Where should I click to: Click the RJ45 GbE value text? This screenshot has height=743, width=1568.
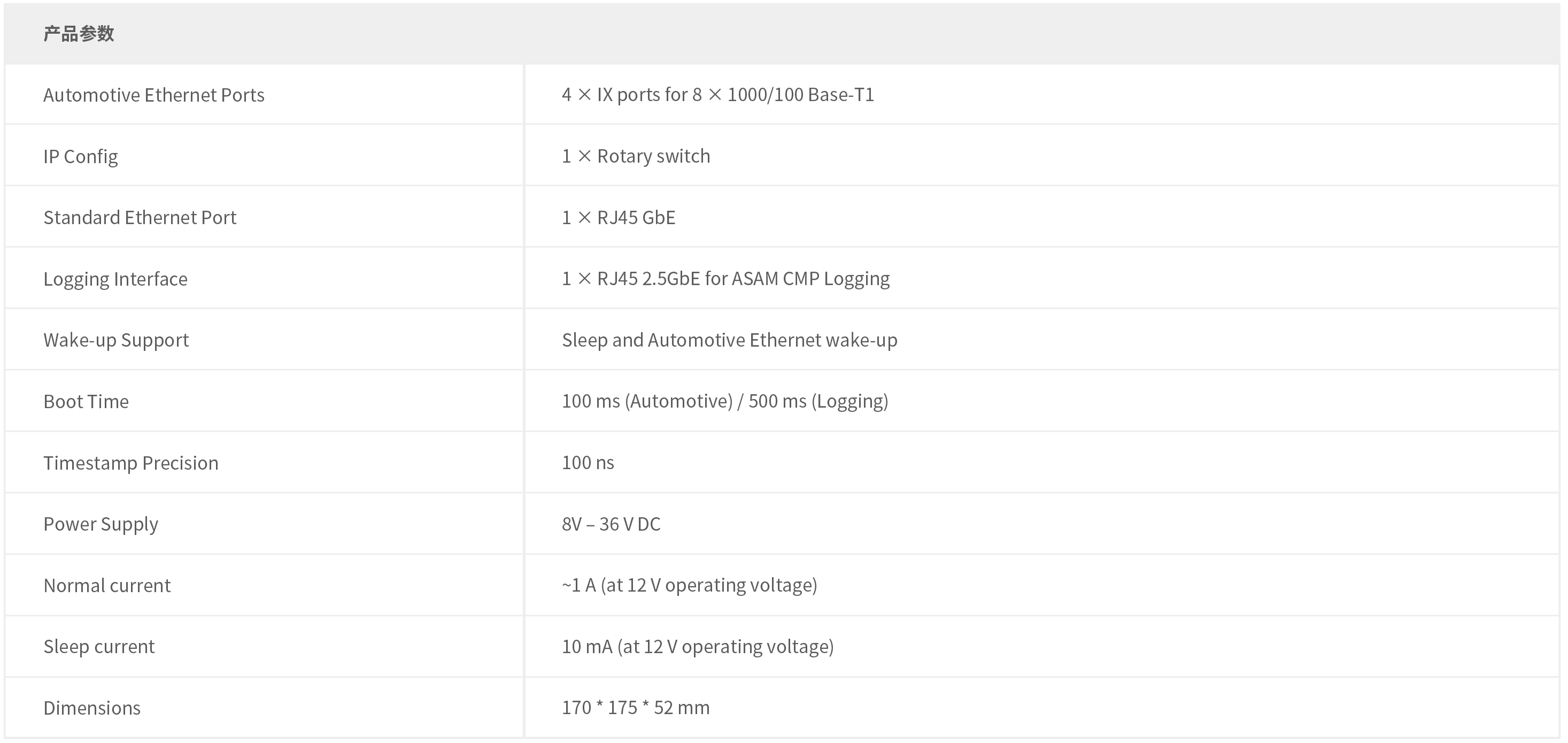click(619, 217)
